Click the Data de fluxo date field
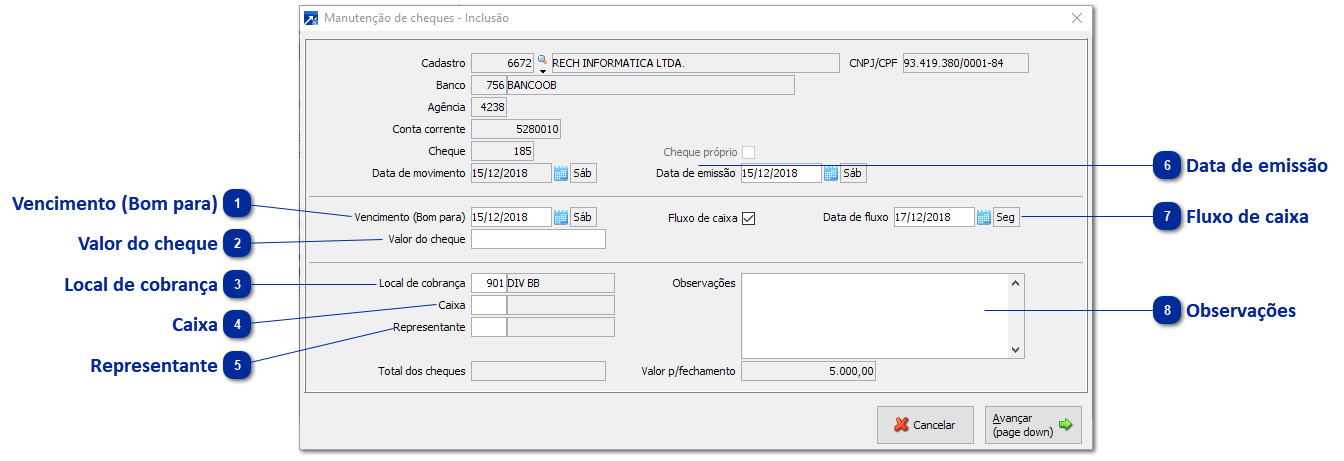Viewport: 1344px width, 461px height. [x=934, y=217]
